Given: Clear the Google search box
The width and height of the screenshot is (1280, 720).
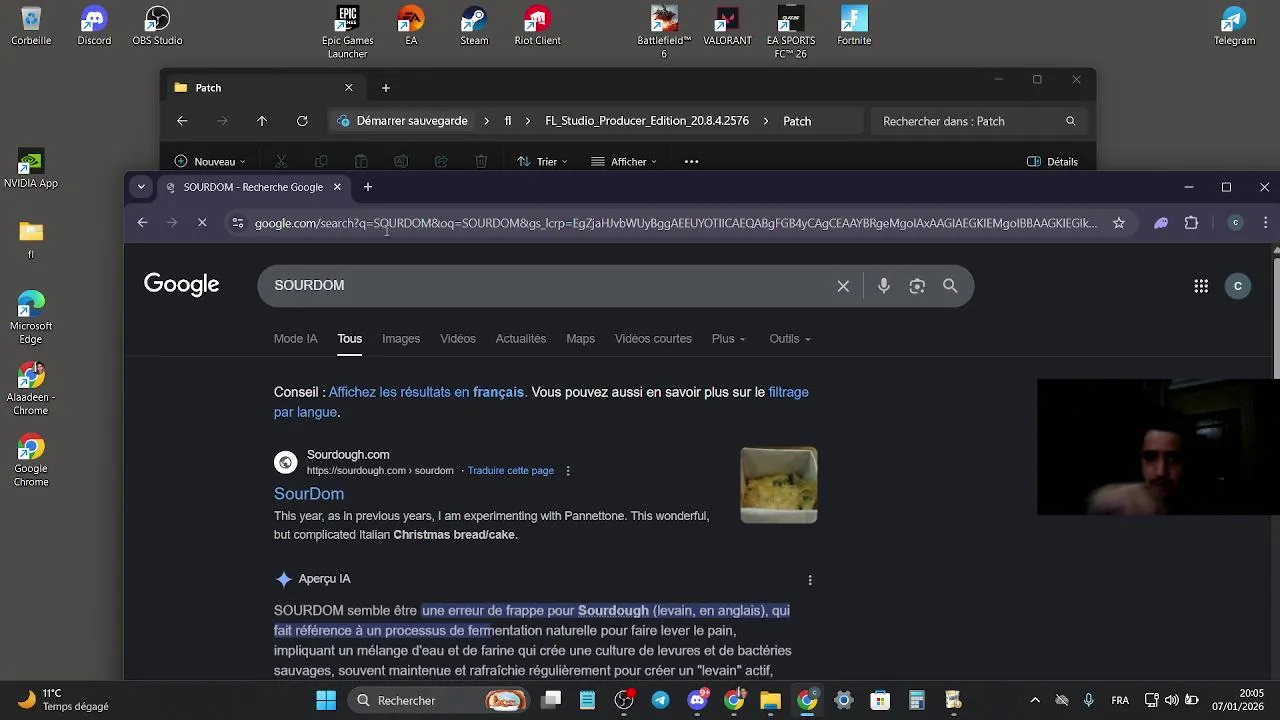Looking at the screenshot, I should [843, 286].
